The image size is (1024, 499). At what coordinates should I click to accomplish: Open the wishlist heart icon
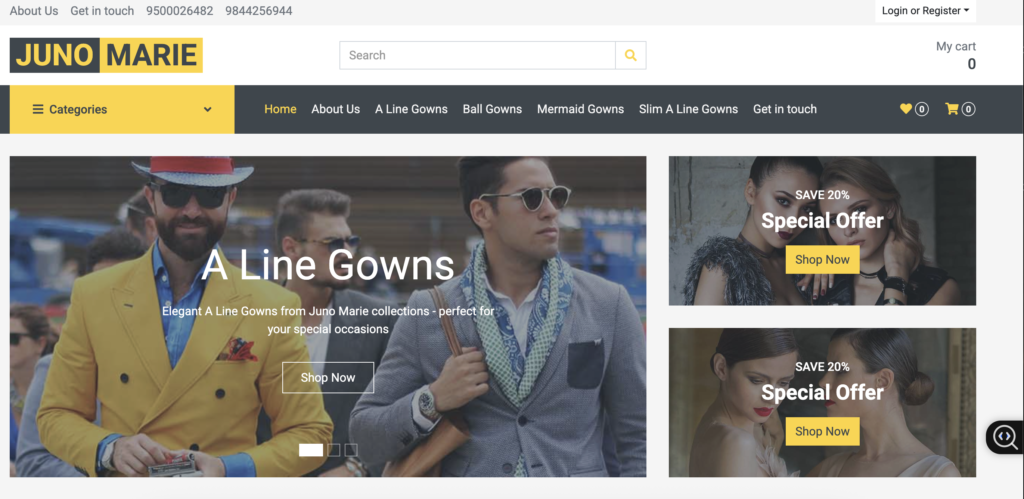pos(906,109)
